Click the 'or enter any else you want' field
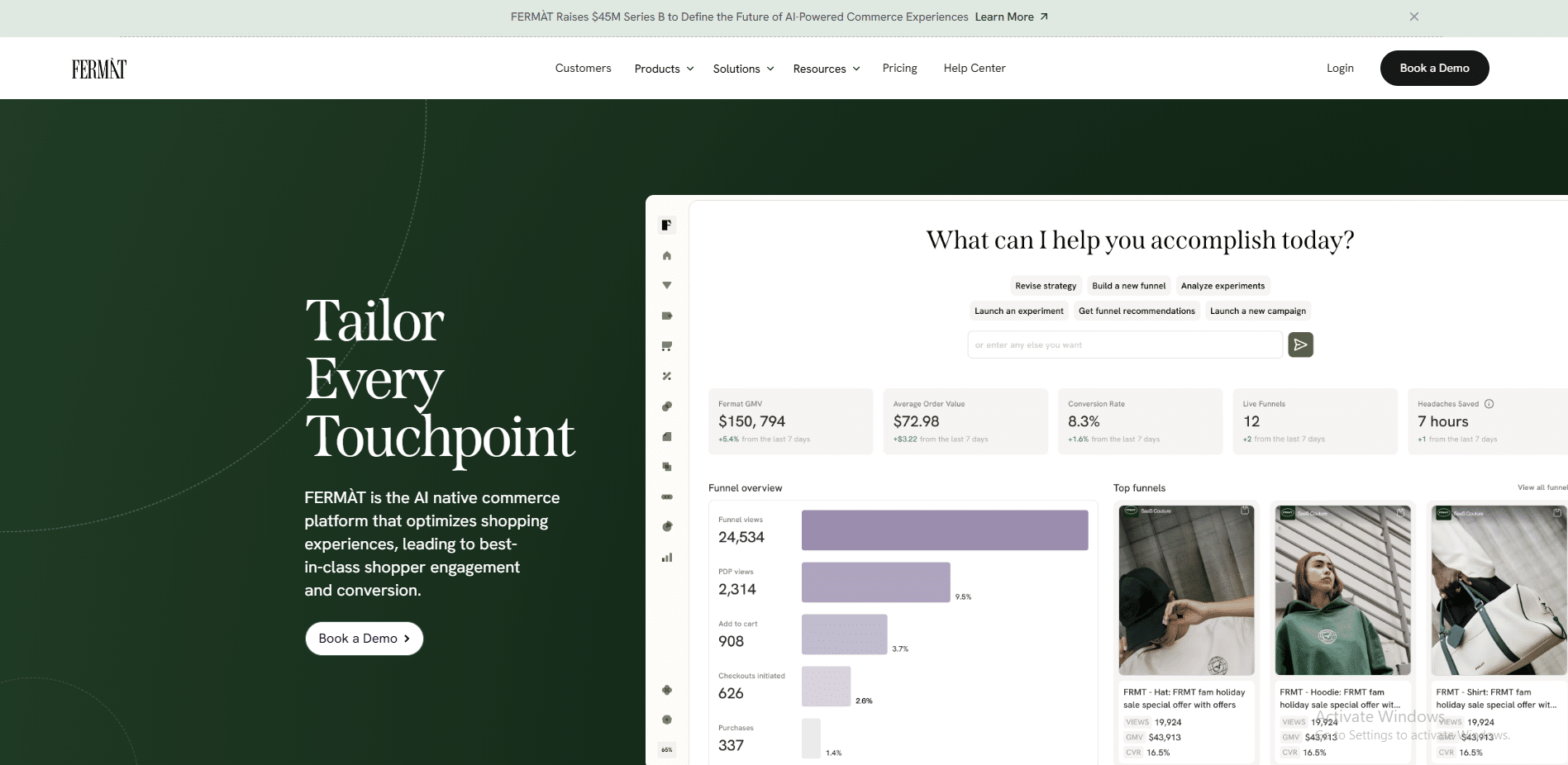Screen dimensions: 1568x765 pos(1124,345)
